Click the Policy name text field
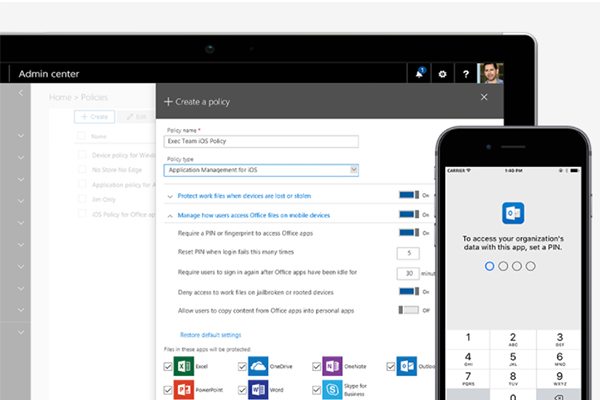Image resolution: width=600 pixels, height=400 pixels. point(261,141)
